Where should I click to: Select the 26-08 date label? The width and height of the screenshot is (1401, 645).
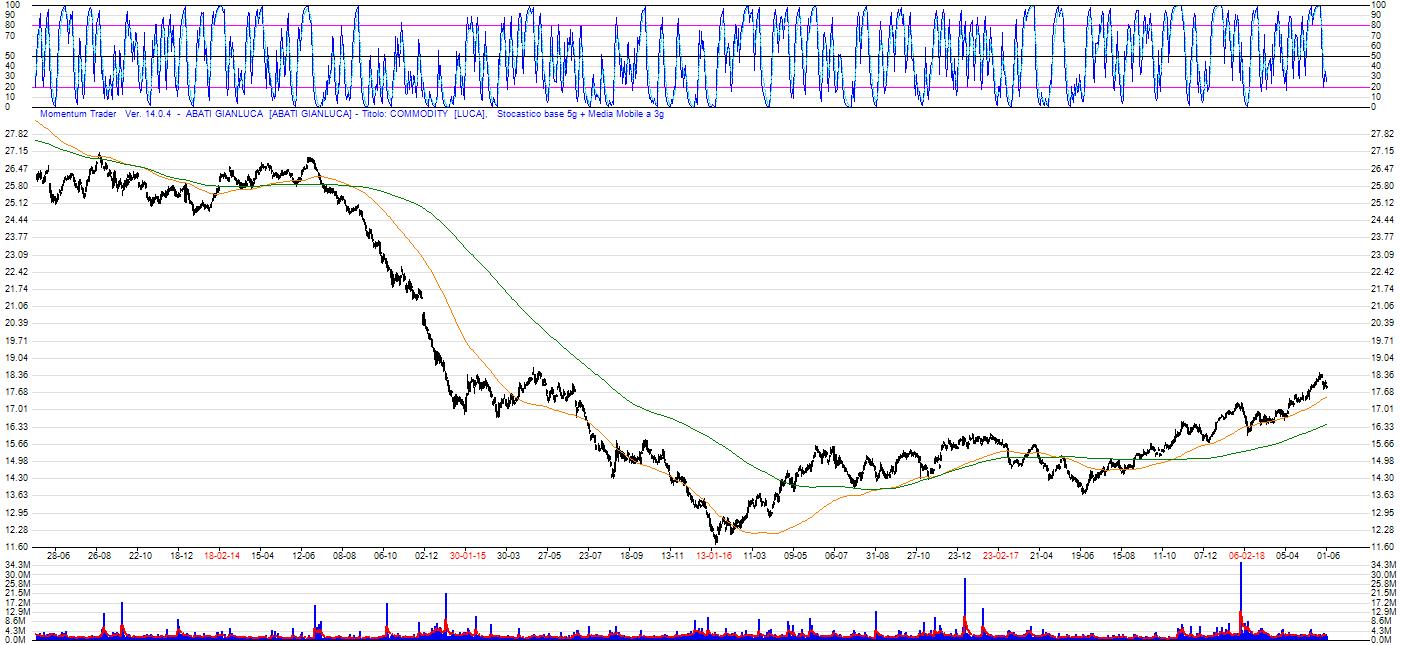click(99, 554)
